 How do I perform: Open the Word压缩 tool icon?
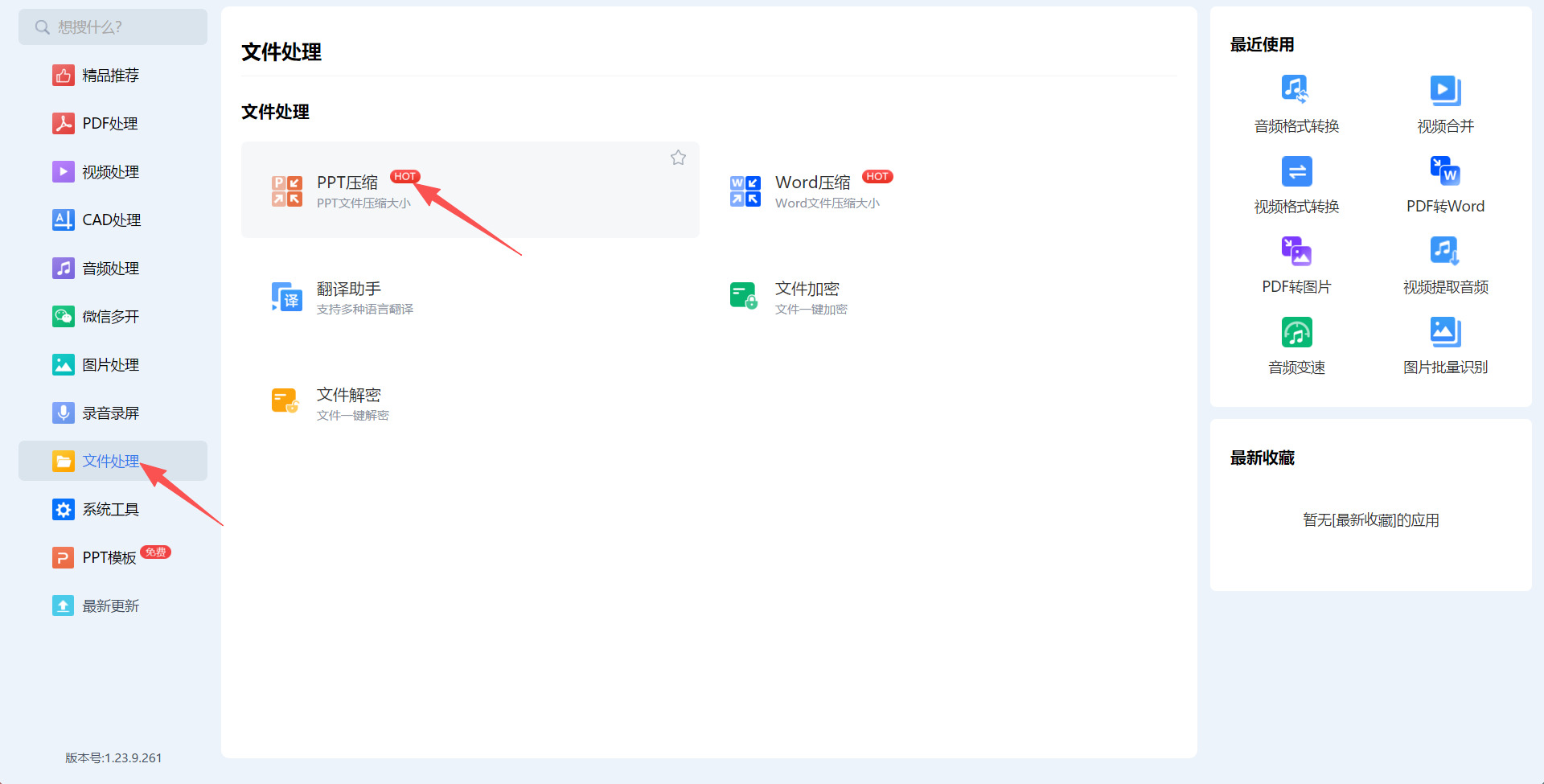(745, 191)
